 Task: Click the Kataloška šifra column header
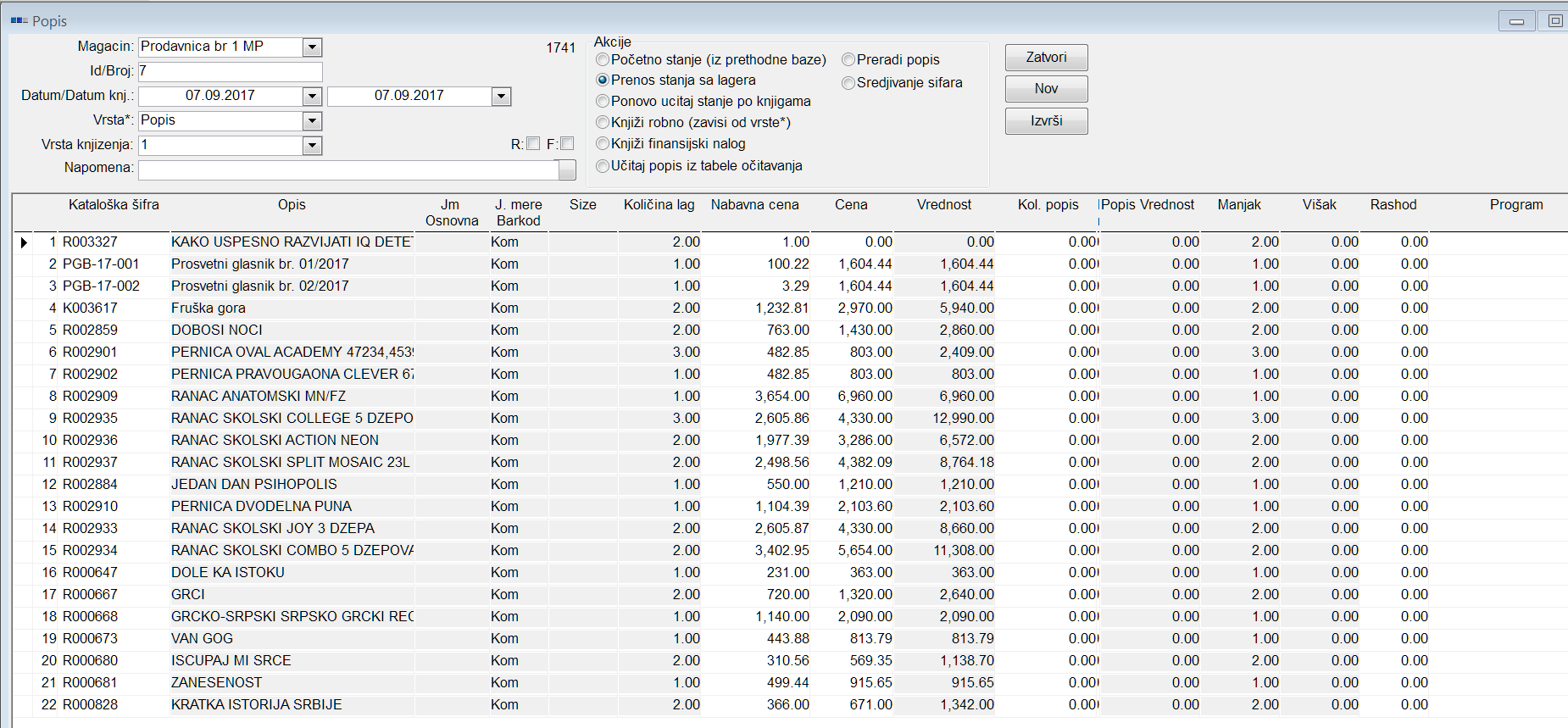pyautogui.click(x=114, y=205)
